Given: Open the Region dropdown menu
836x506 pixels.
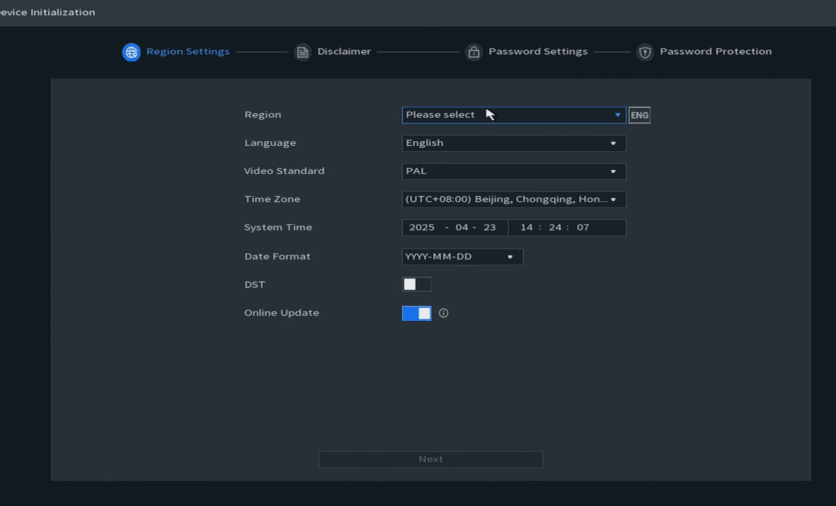Looking at the screenshot, I should 513,115.
